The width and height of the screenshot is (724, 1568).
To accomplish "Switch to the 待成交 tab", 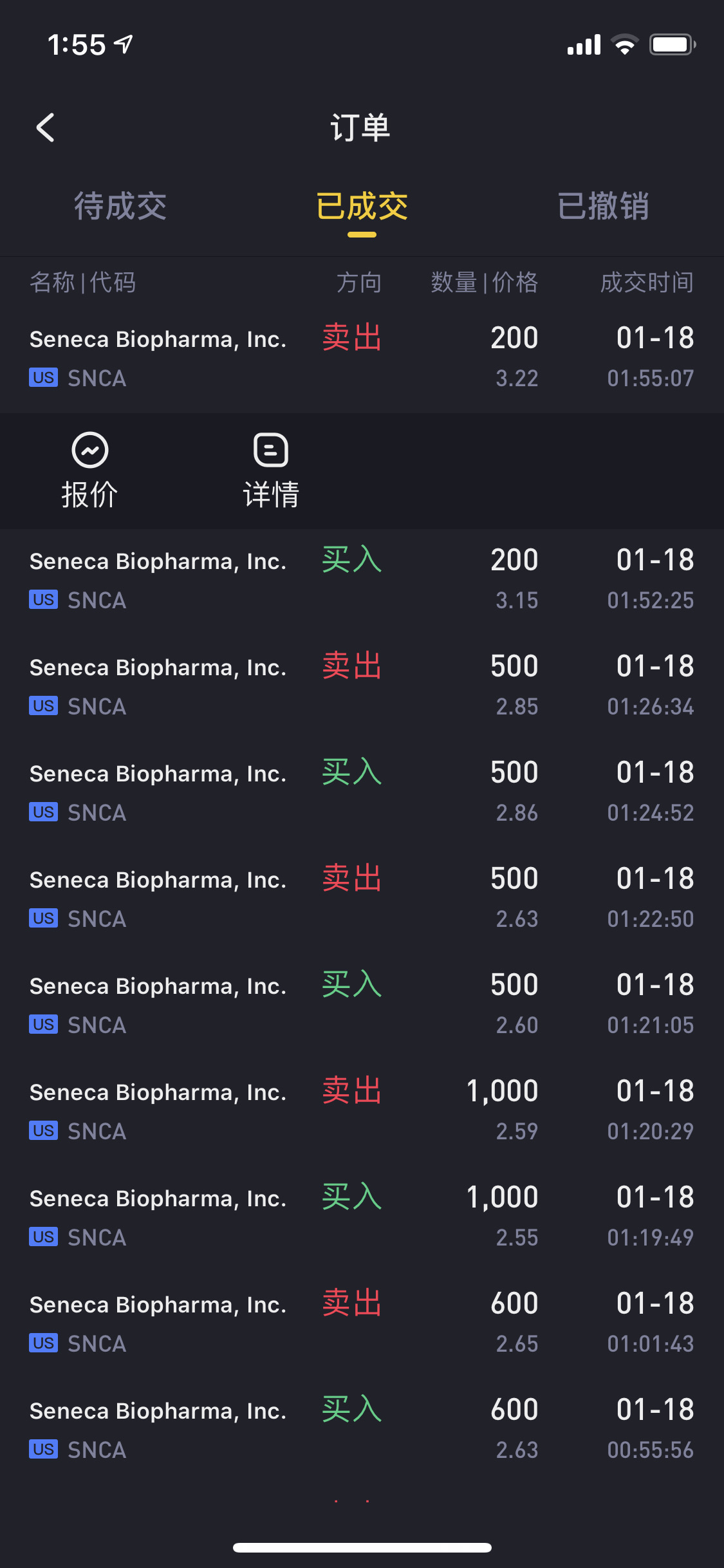I will click(120, 206).
